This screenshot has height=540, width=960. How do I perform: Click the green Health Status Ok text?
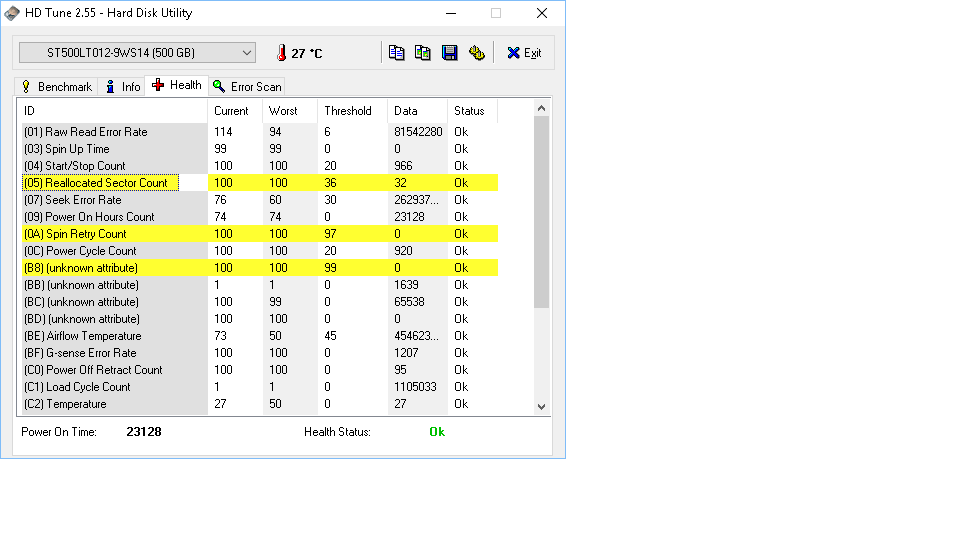[x=437, y=432]
